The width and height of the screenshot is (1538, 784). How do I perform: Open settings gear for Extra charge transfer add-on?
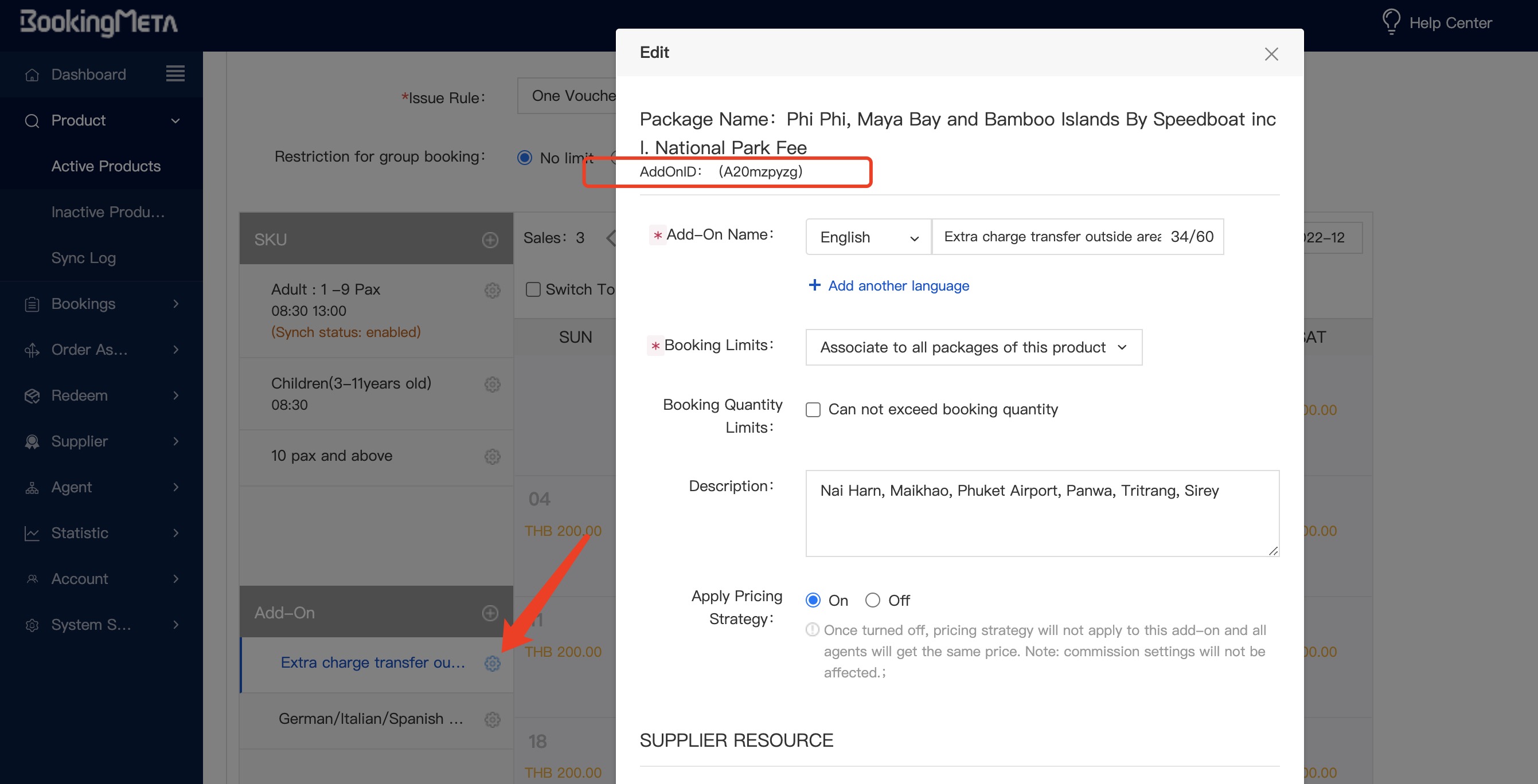[492, 663]
